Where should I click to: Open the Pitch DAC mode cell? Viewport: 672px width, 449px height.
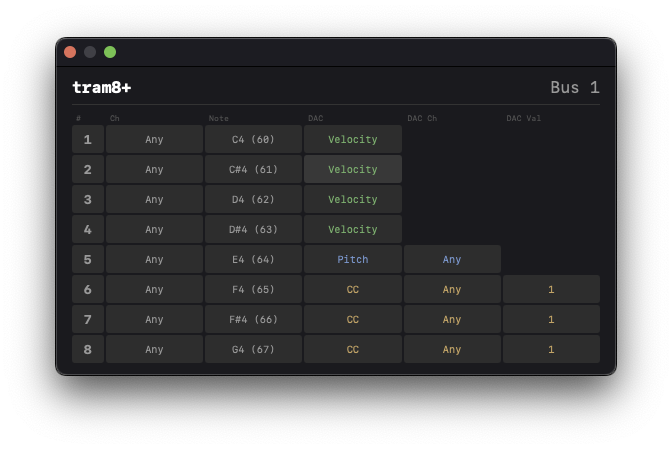353,259
